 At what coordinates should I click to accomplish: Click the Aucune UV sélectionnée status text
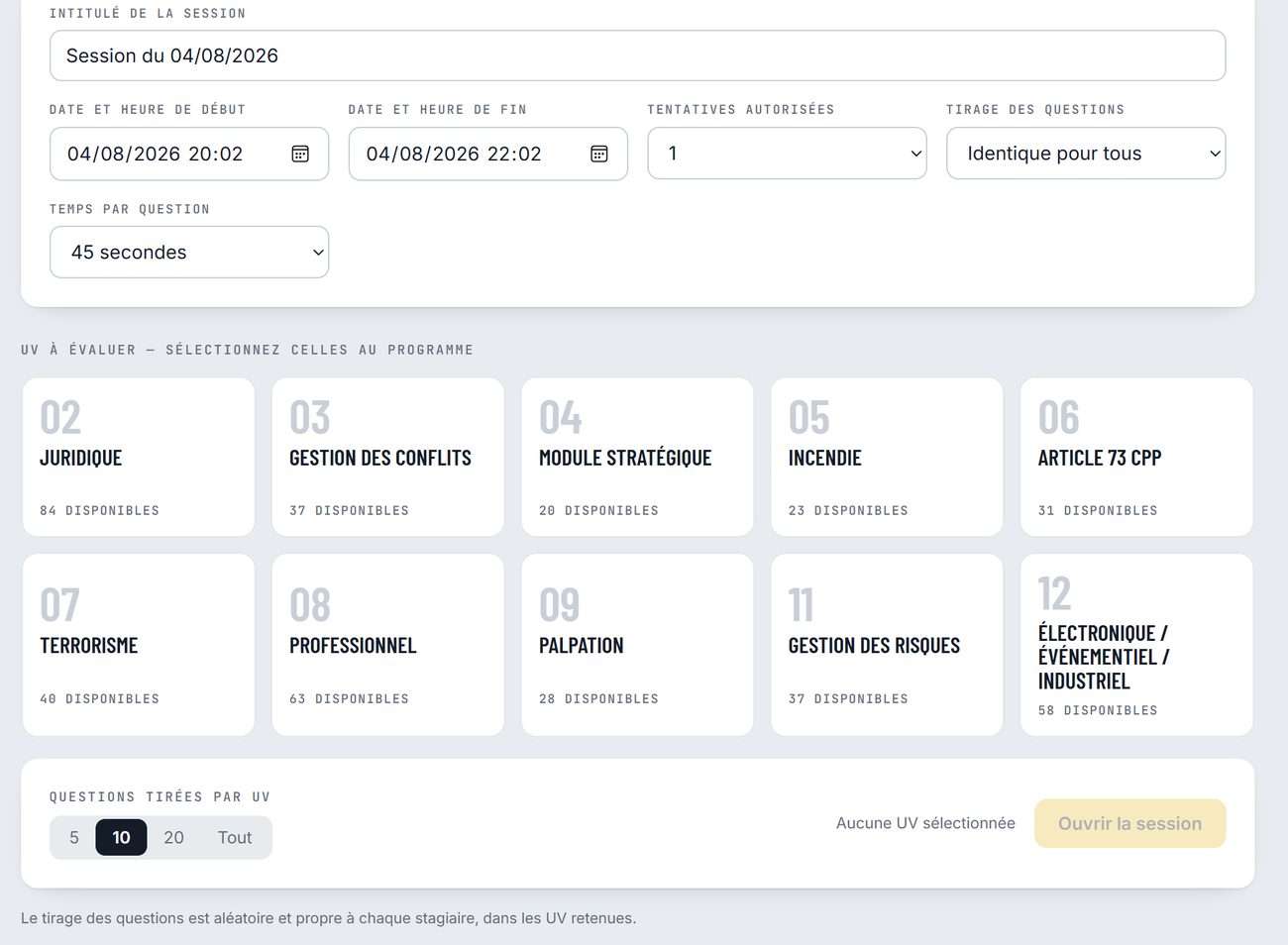click(x=925, y=823)
